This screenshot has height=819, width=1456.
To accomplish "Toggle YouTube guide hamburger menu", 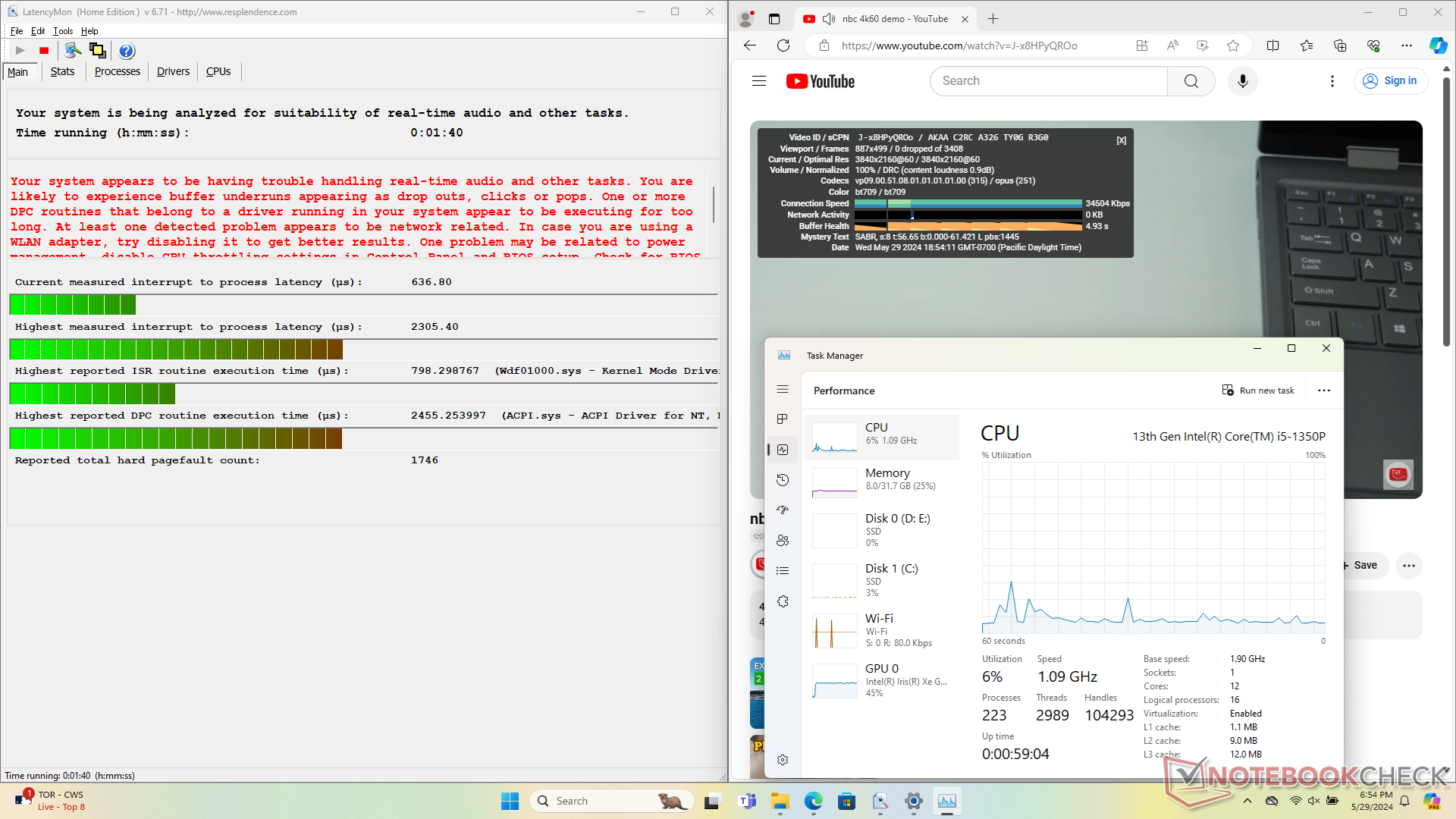I will 759,81.
